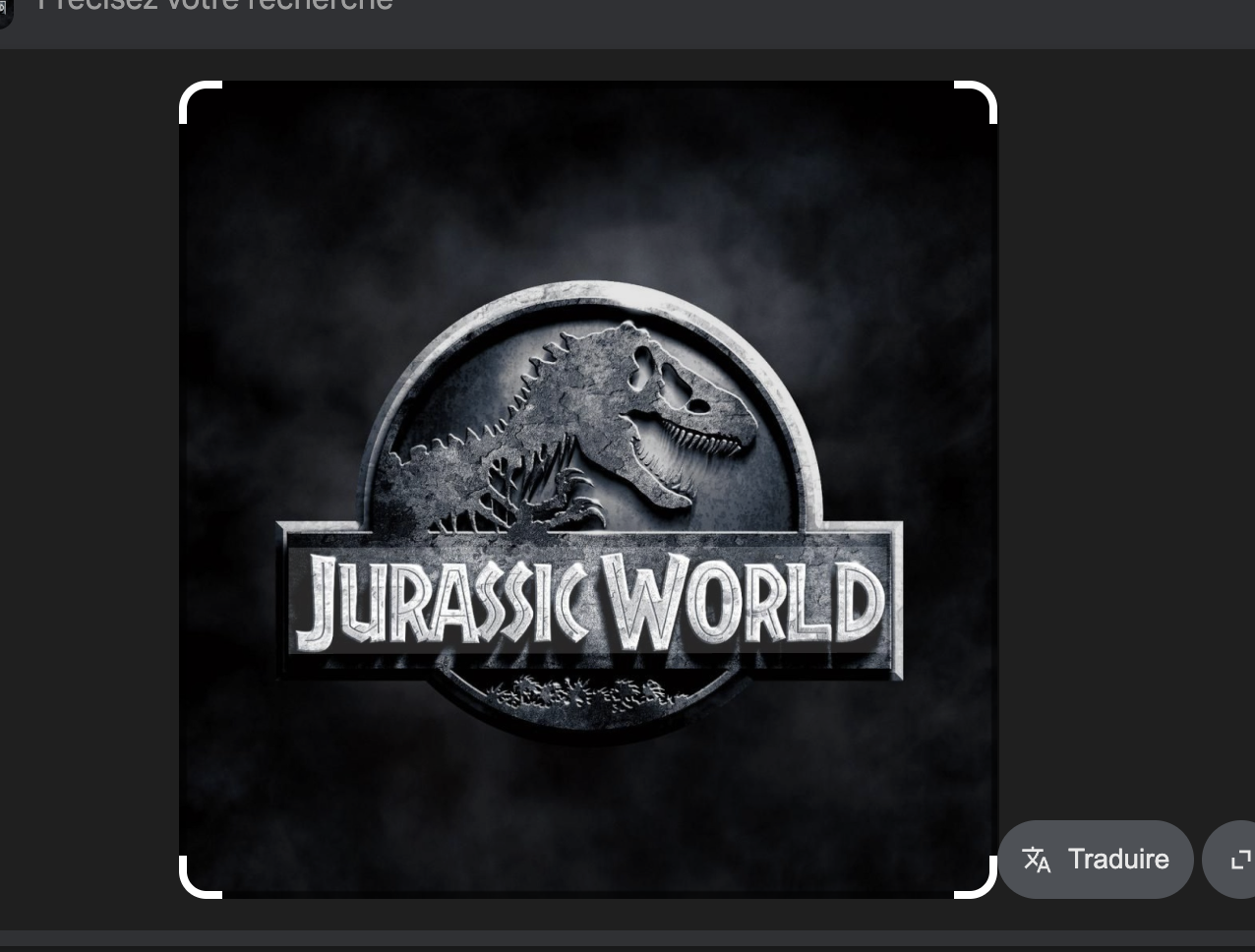Click the bottom-left crop corner handle
This screenshot has height=952, width=1255.
200,877
